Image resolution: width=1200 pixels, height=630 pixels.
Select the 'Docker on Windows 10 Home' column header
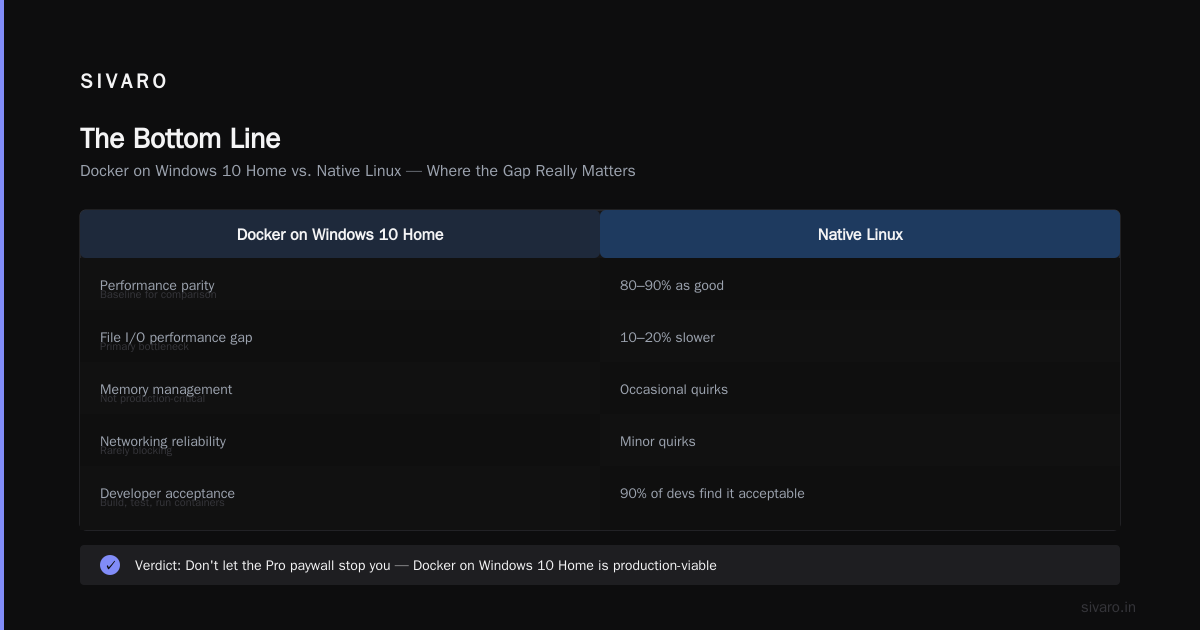point(340,234)
